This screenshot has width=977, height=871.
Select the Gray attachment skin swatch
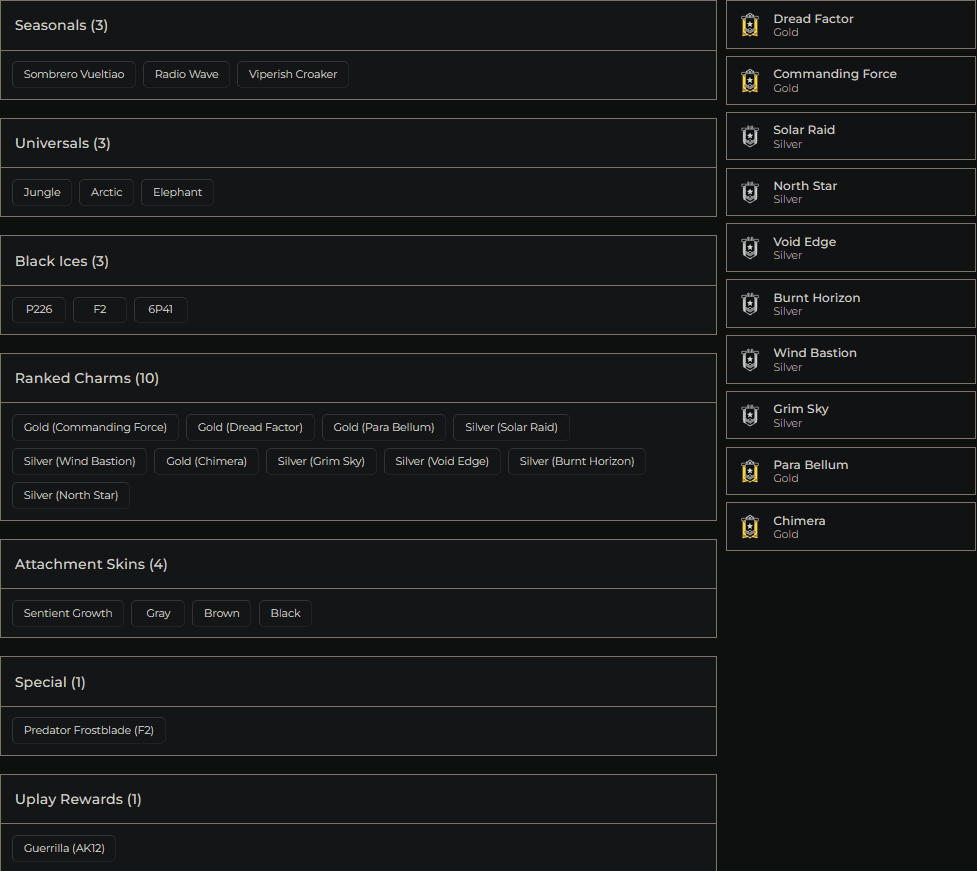pyautogui.click(x=157, y=613)
